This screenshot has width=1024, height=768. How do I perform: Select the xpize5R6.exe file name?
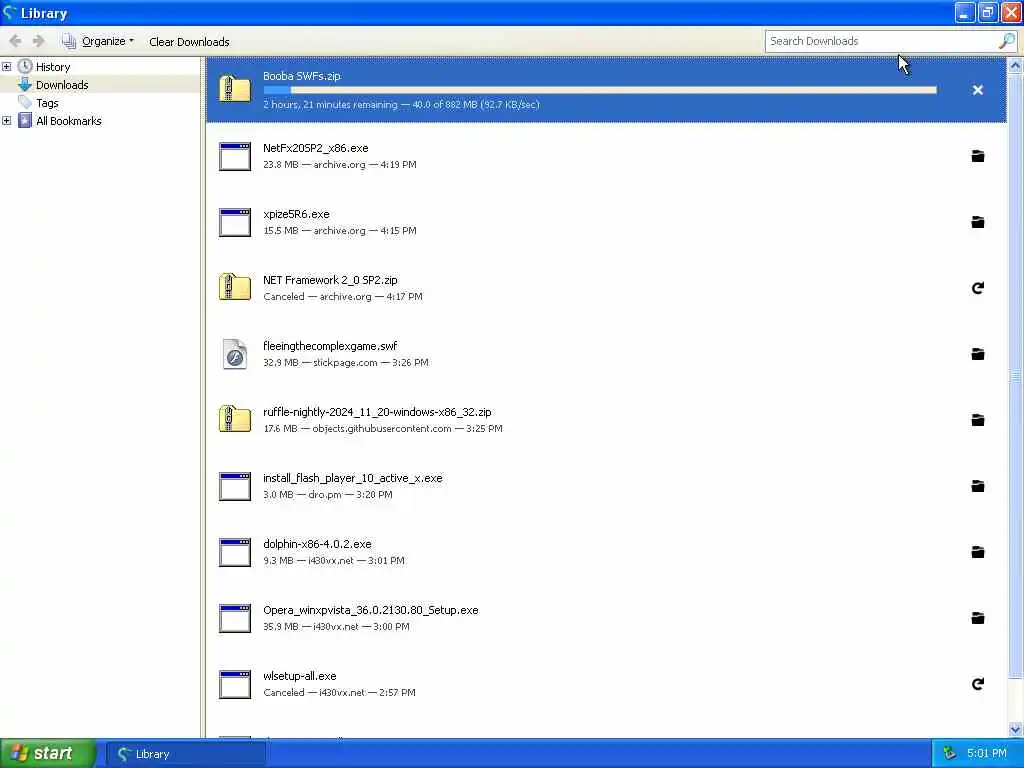296,214
